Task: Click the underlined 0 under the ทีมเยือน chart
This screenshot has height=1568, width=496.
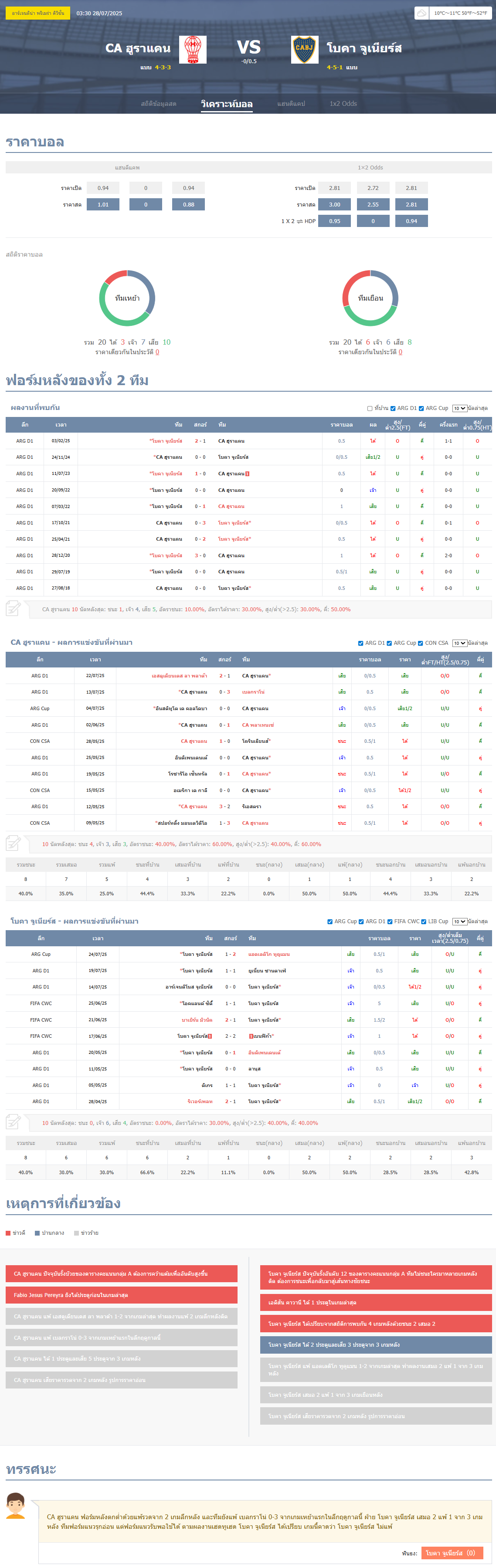Action: click(401, 352)
